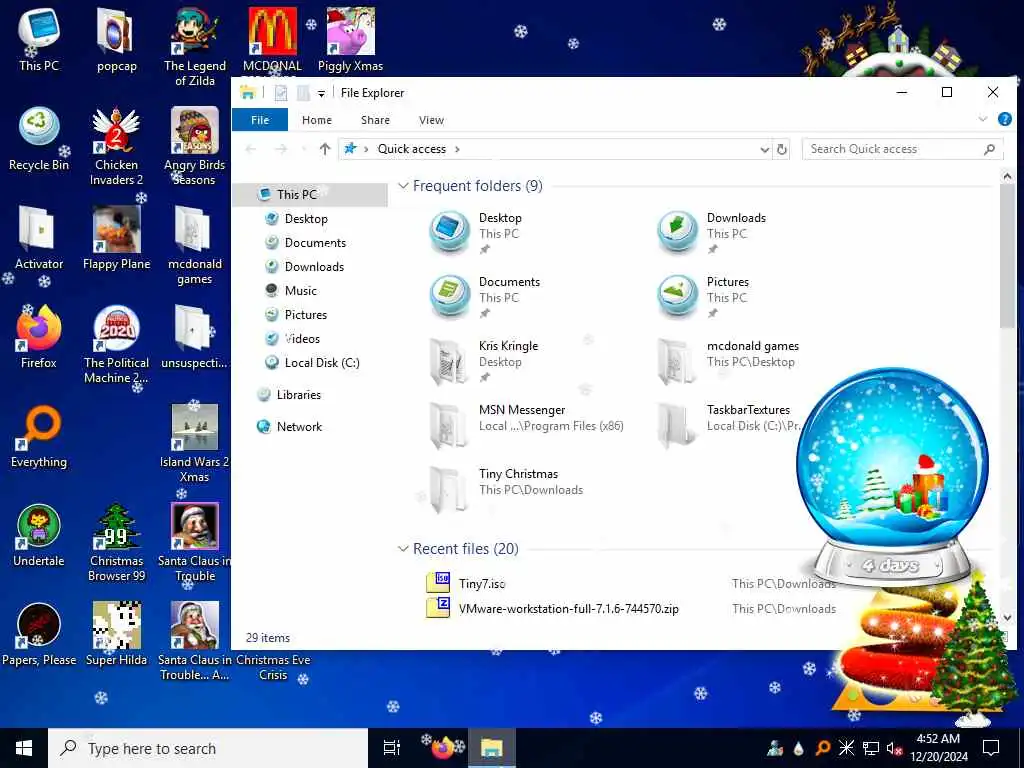The height and width of the screenshot is (768, 1024).
Task: Open File Explorer help button
Action: tap(1005, 120)
